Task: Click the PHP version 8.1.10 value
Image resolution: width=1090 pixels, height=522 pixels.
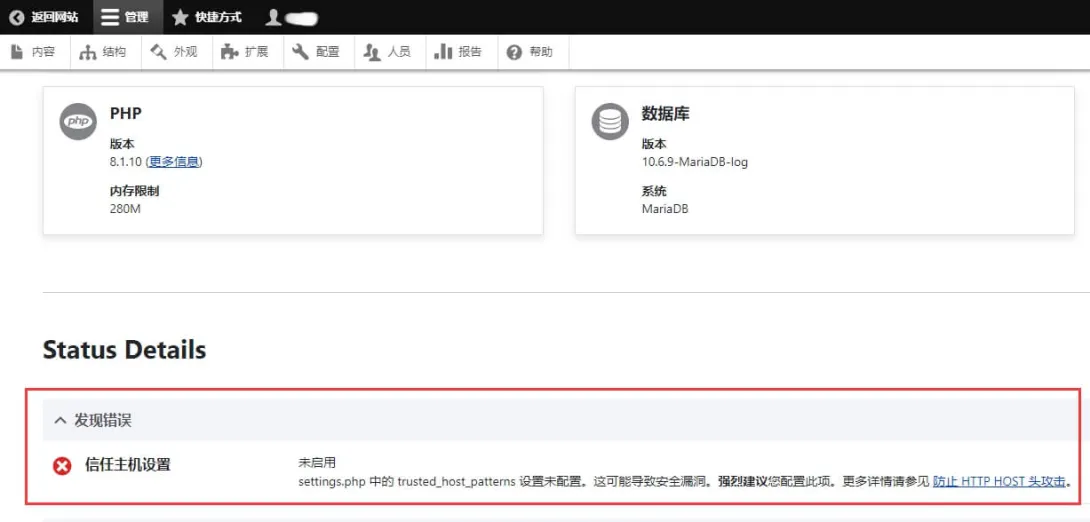Action: pyautogui.click(x=126, y=162)
